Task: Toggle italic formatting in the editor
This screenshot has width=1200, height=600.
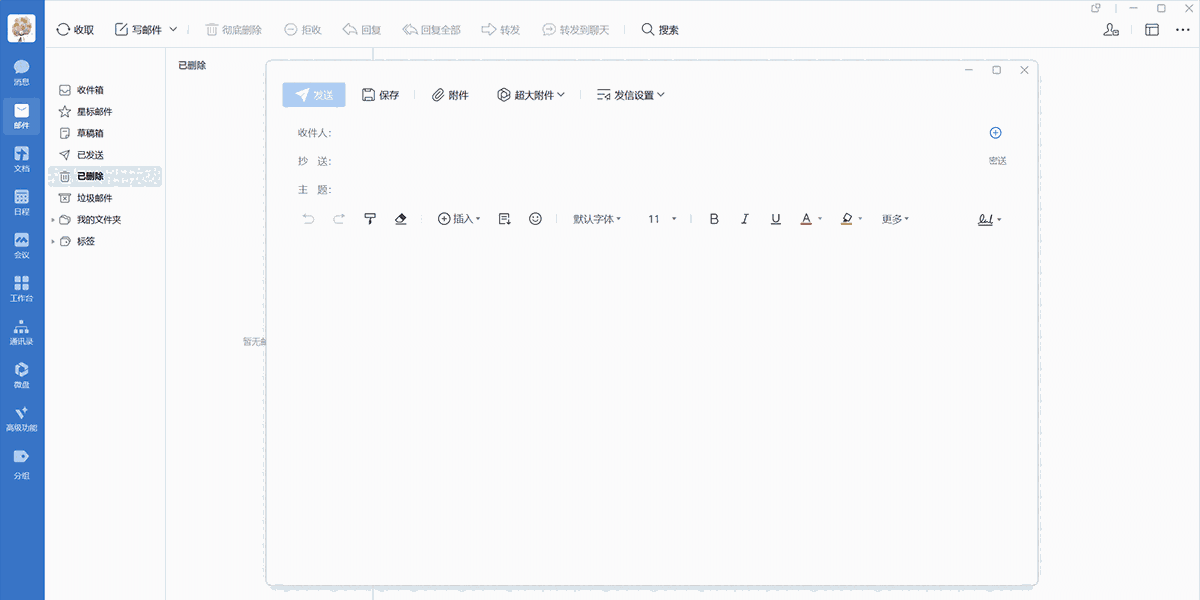Action: (x=744, y=218)
